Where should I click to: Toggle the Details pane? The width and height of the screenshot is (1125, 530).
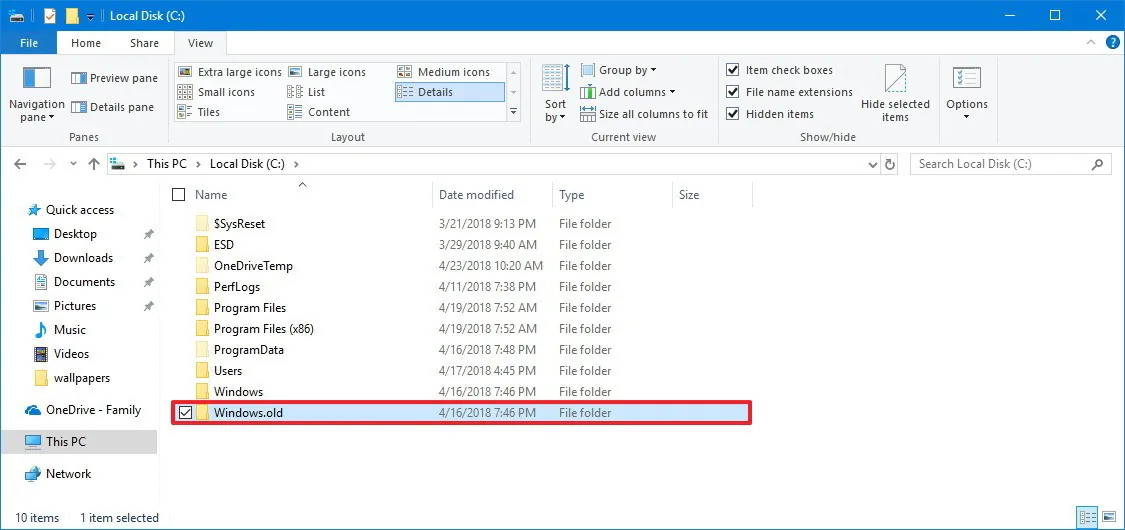click(113, 107)
